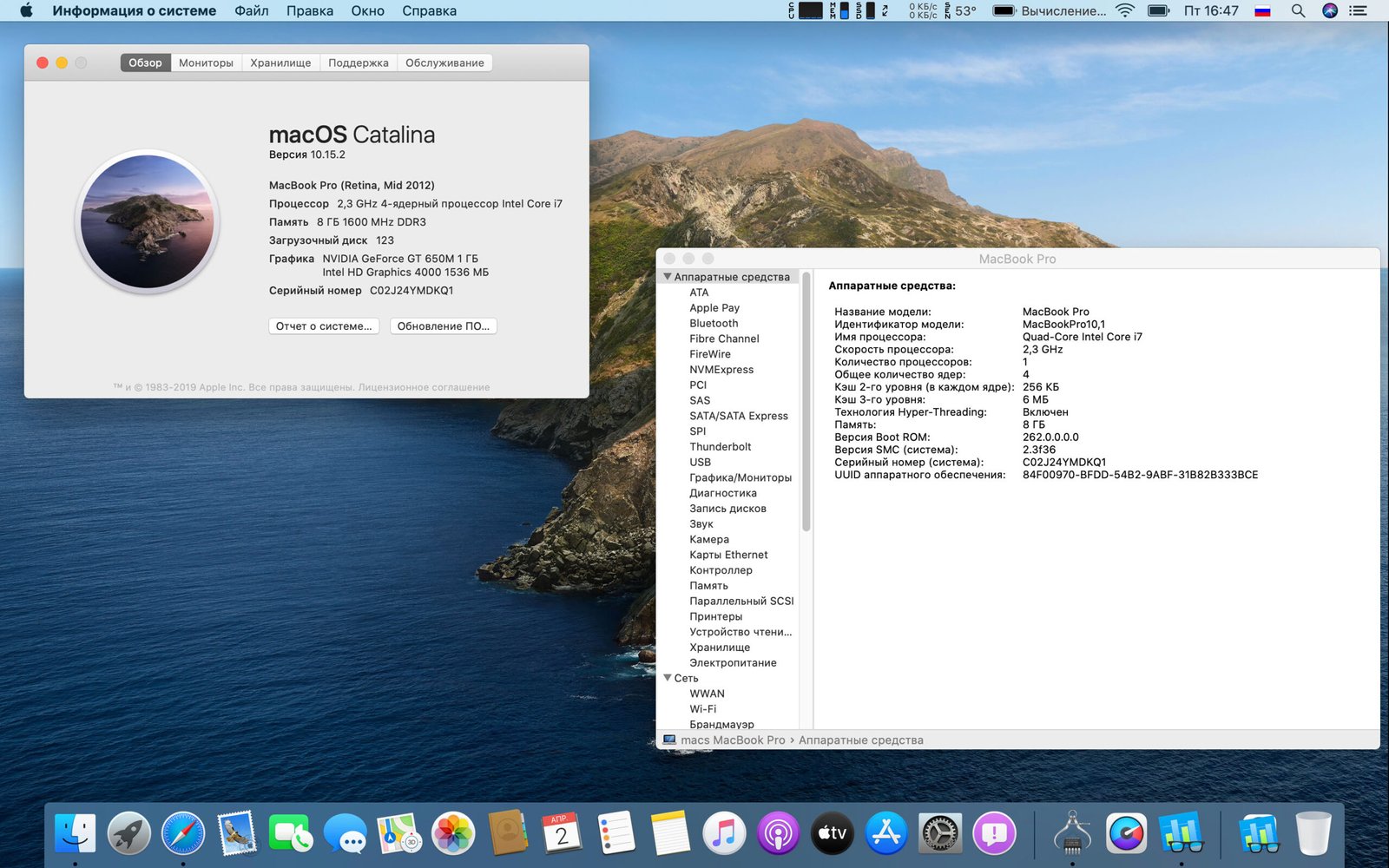Open Mail stamp icon in Dock
Image resolution: width=1389 pixels, height=868 pixels.
tap(237, 833)
